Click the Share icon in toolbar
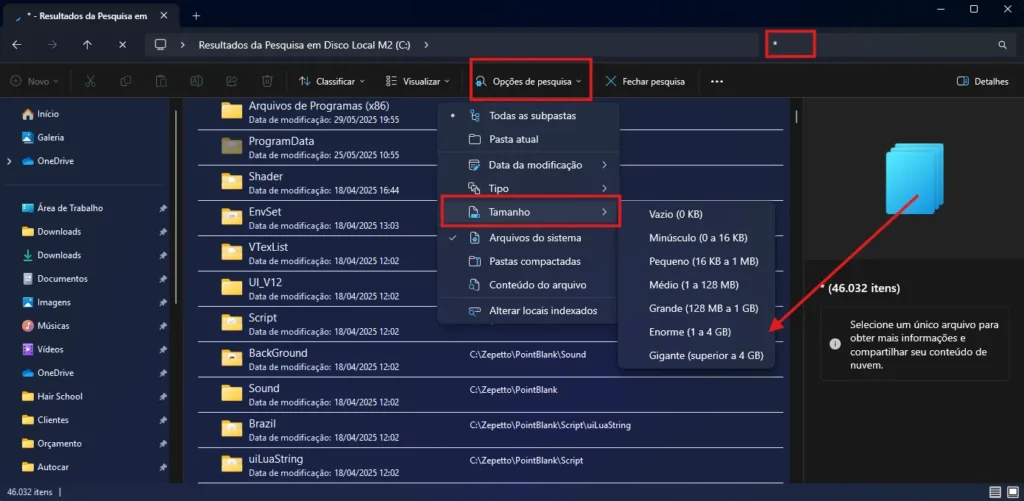This screenshot has width=1024, height=501. [x=231, y=82]
